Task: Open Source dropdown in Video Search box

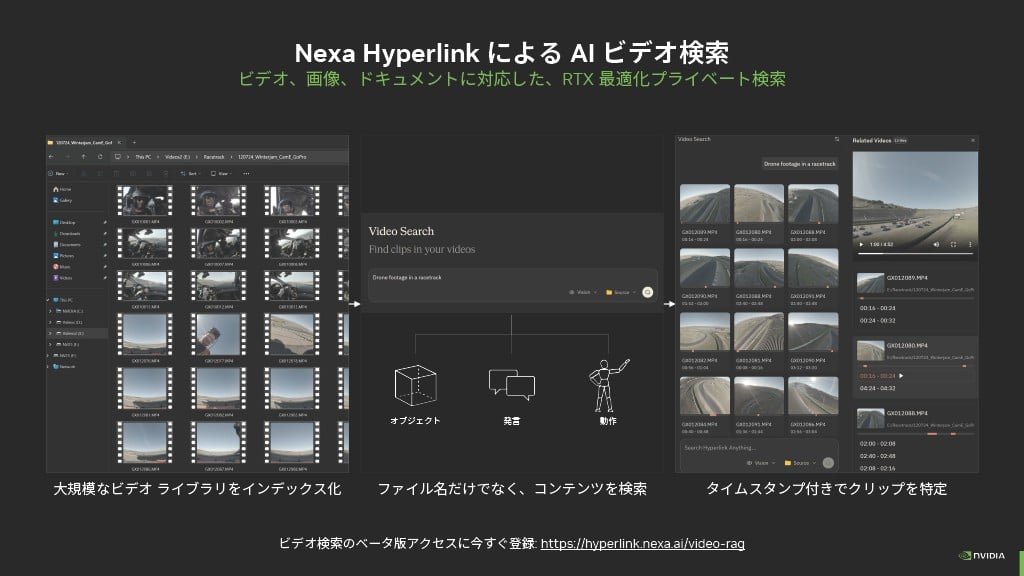Action: 620,292
